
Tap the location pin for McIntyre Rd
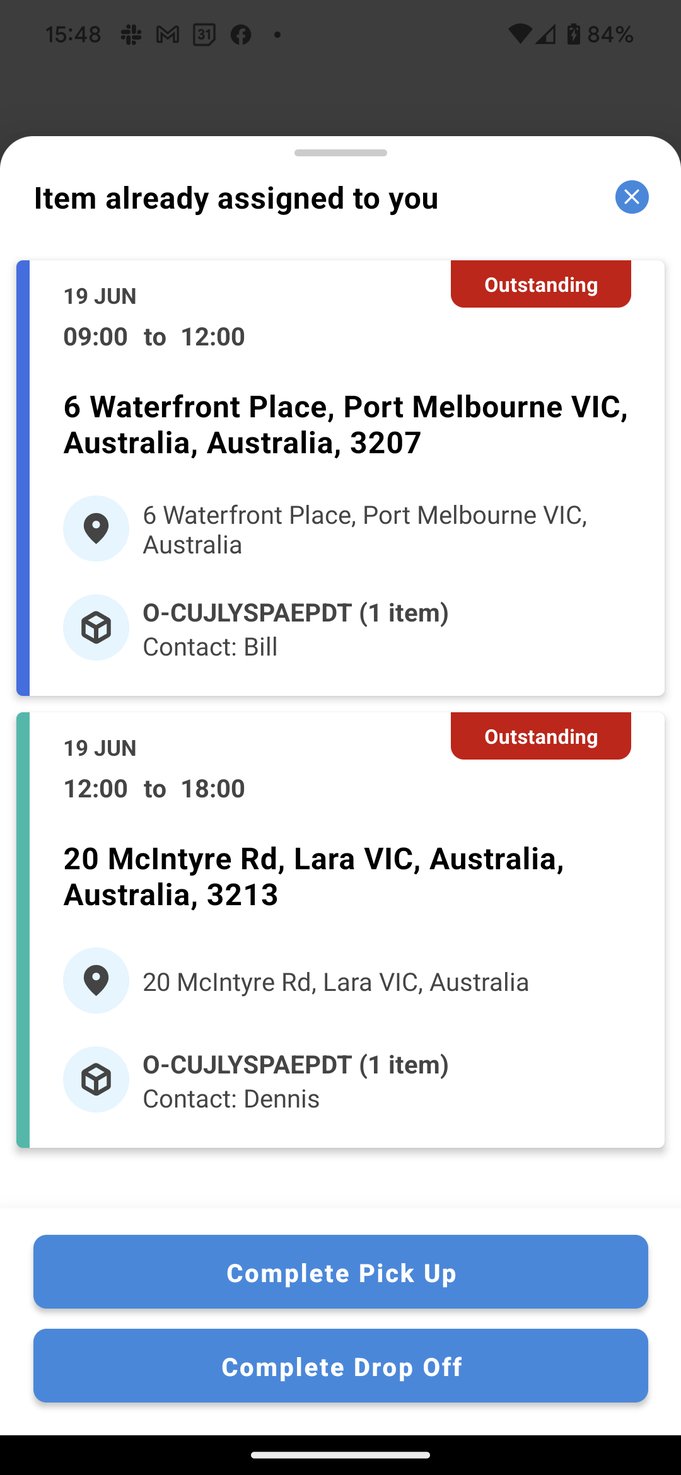96,981
